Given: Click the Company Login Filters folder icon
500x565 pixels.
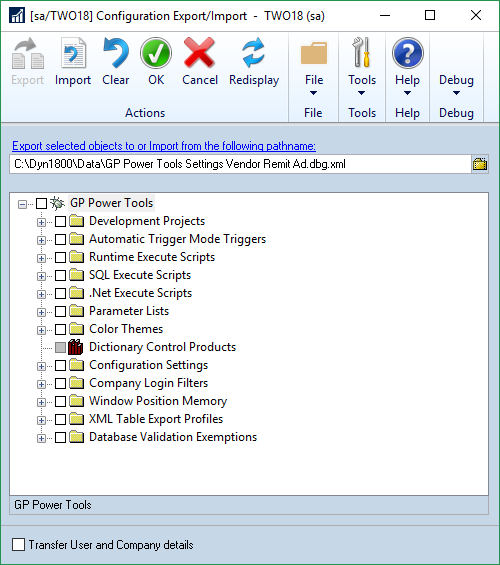Looking at the screenshot, I should coord(76,383).
